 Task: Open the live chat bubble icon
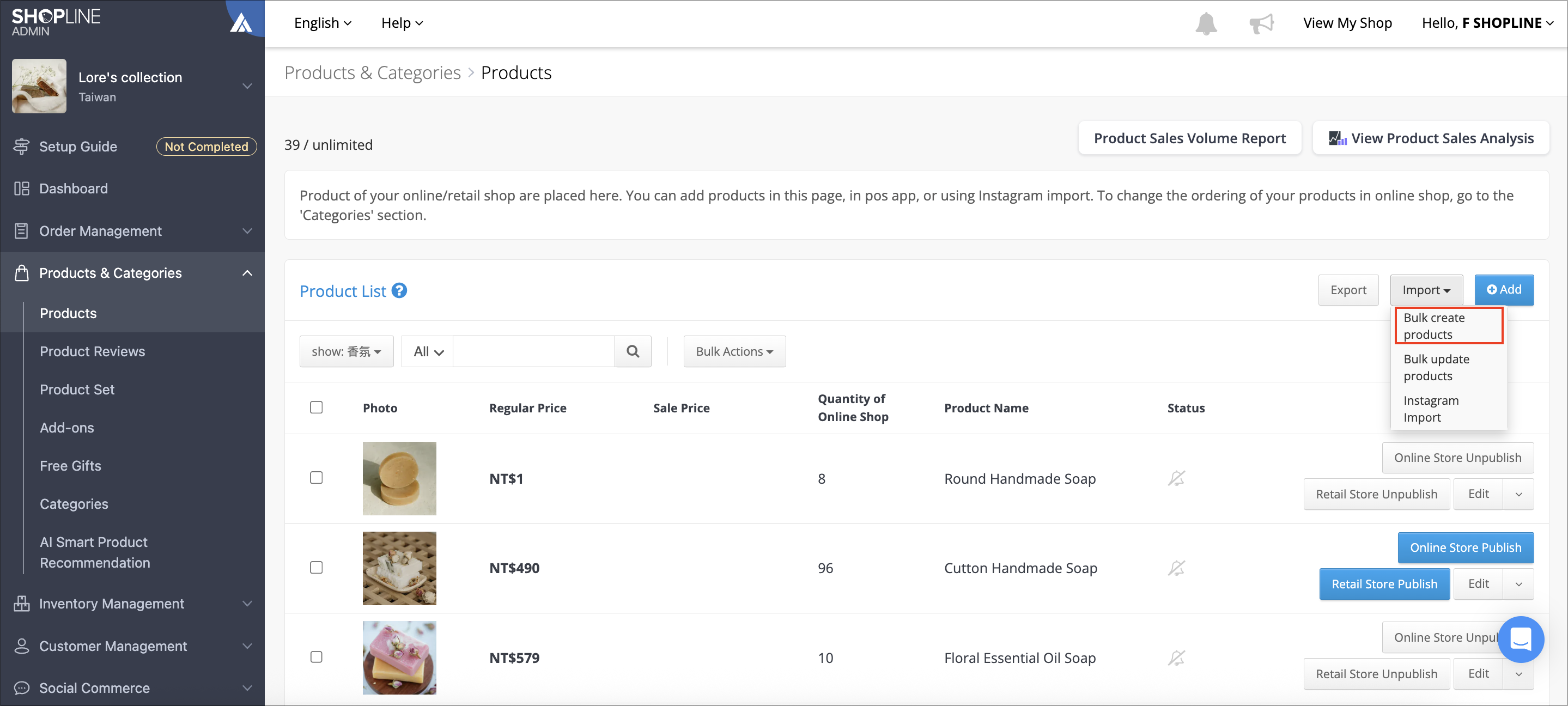[x=1521, y=639]
